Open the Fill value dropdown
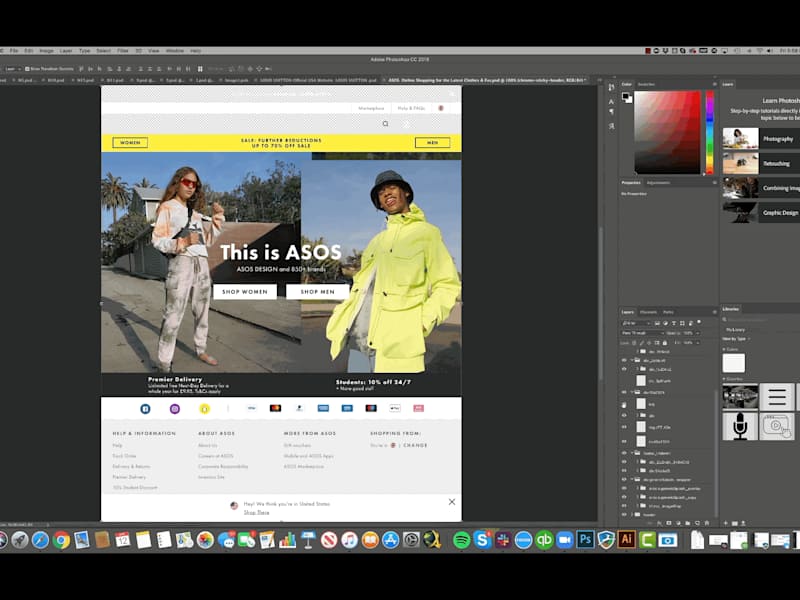The image size is (800, 600). point(697,343)
